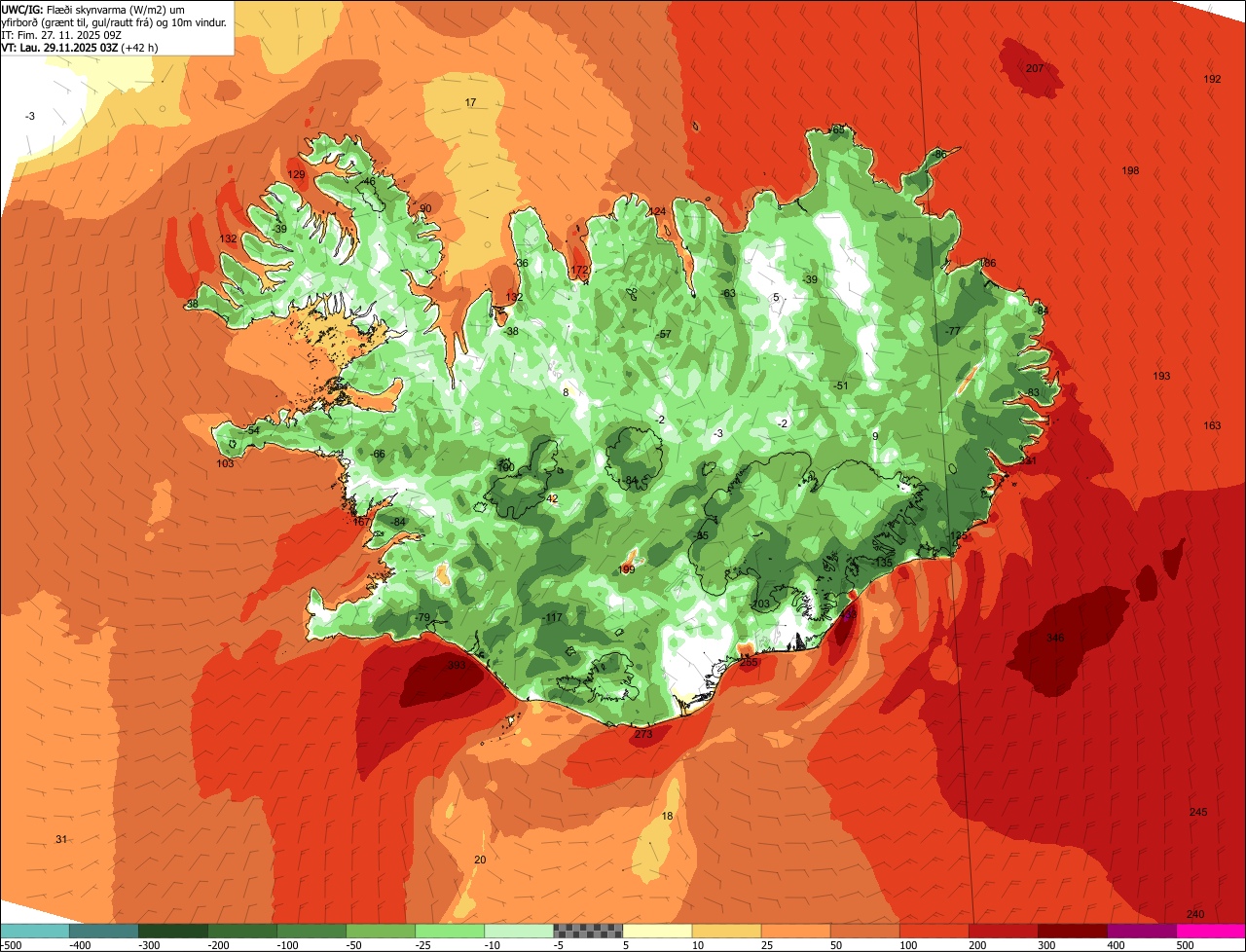Click the map value '-54' on the Snæfellsnes peninsula
This screenshot has height=952, width=1246.
252,429
